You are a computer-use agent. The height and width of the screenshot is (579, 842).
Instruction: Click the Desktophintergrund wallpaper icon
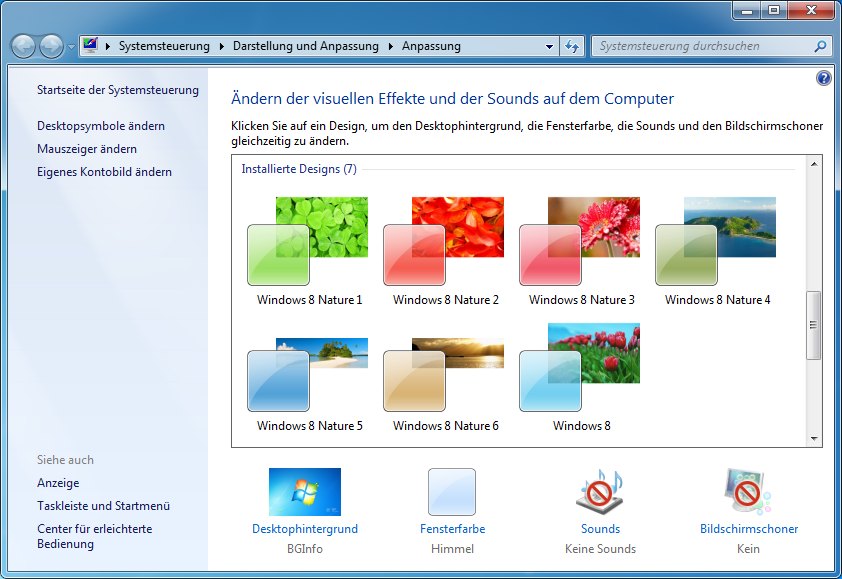pos(304,491)
